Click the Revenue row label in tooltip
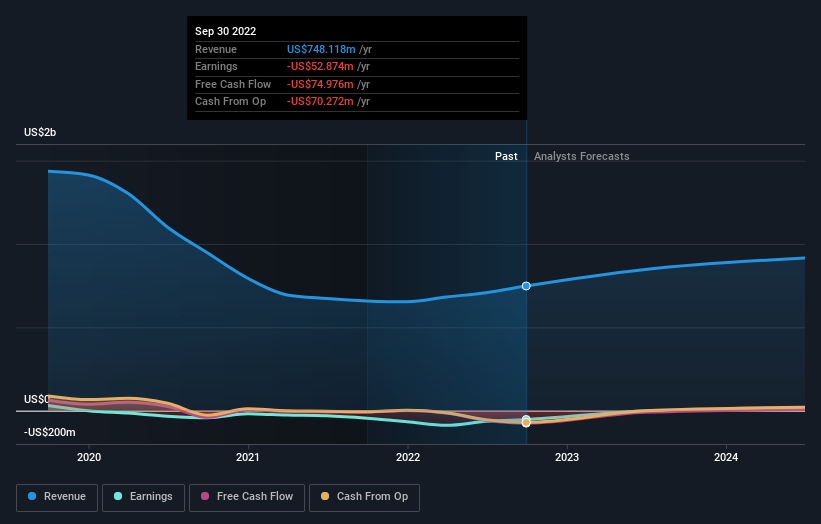This screenshot has width=821, height=524. pos(216,49)
